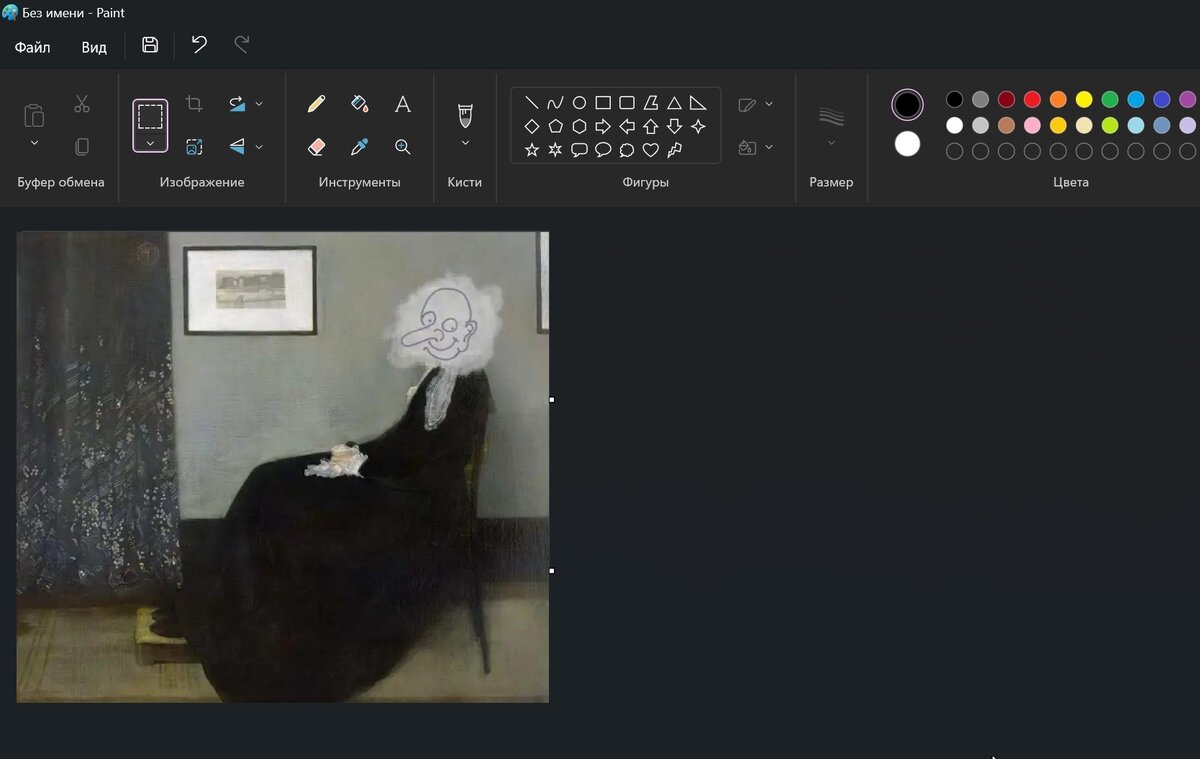This screenshot has width=1200, height=759.
Task: Select the Pentagon shape
Action: [555, 127]
